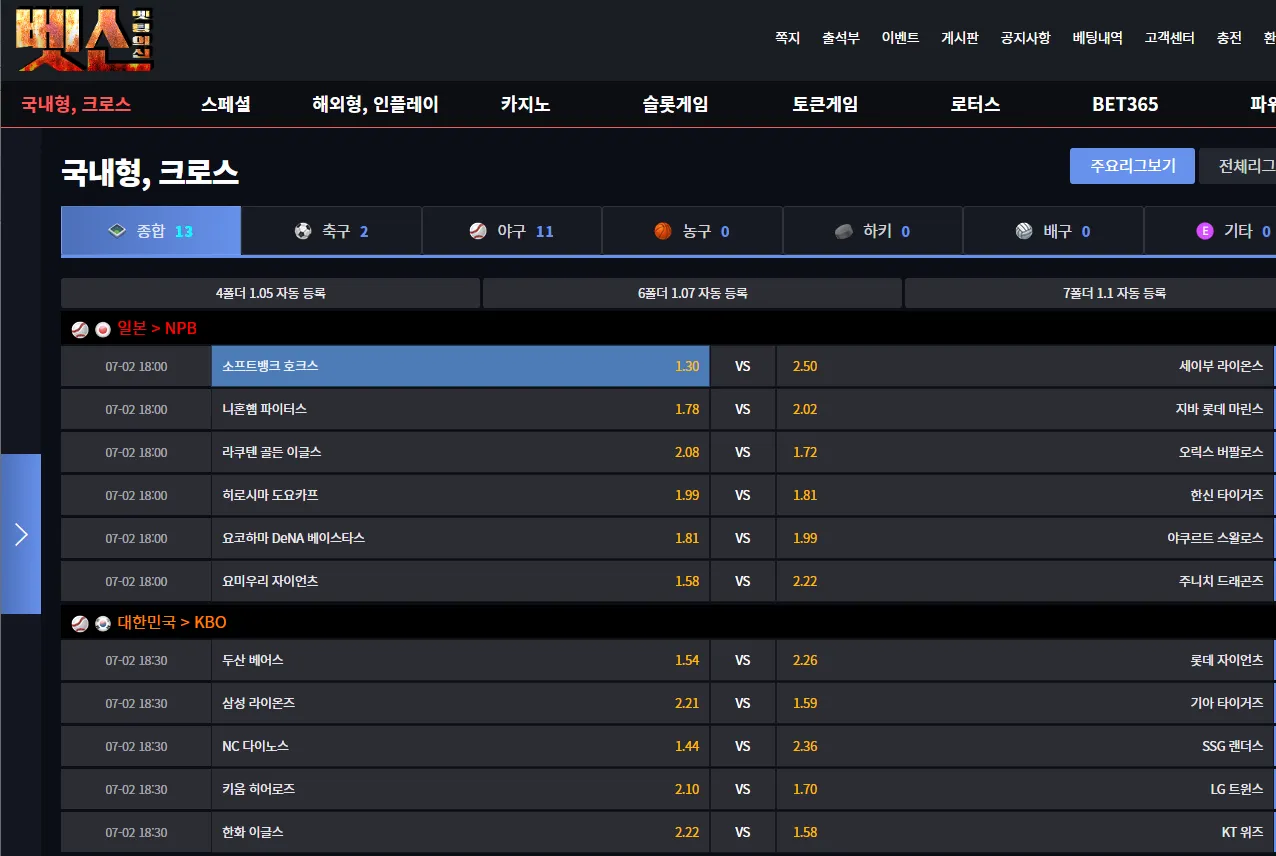Pick KT 위즈 at 1.58 odds
Viewport: 1276px width, 856px height.
point(1026,832)
